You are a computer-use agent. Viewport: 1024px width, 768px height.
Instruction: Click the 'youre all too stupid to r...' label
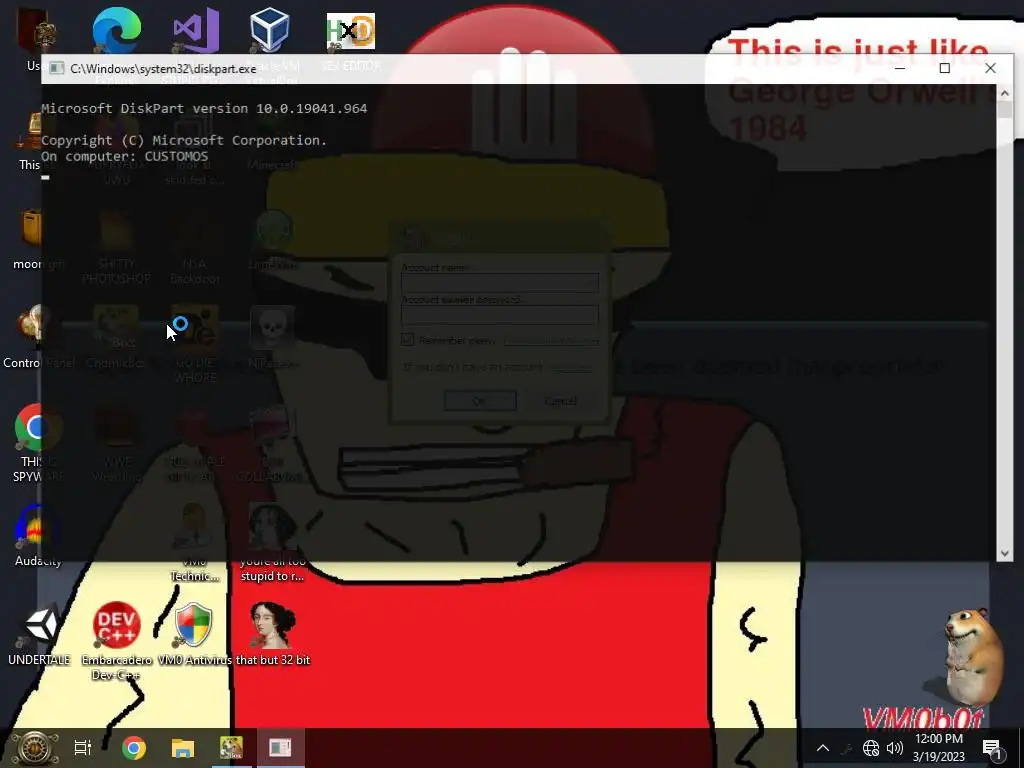272,568
